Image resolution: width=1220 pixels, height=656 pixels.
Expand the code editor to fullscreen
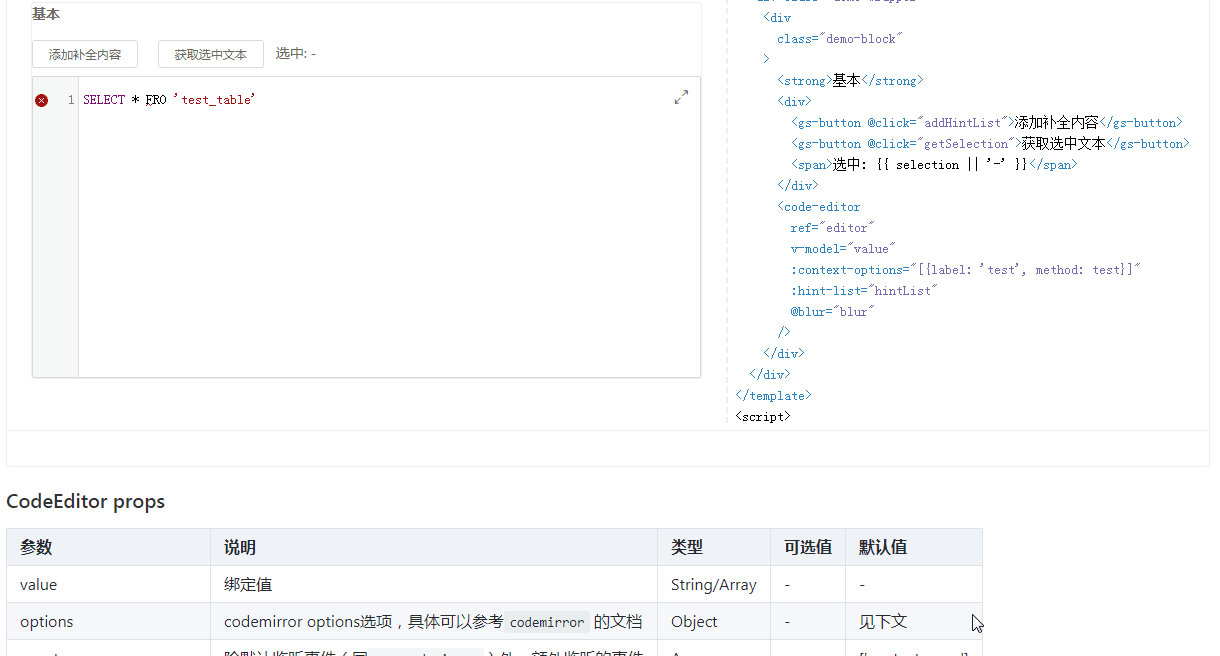click(681, 97)
